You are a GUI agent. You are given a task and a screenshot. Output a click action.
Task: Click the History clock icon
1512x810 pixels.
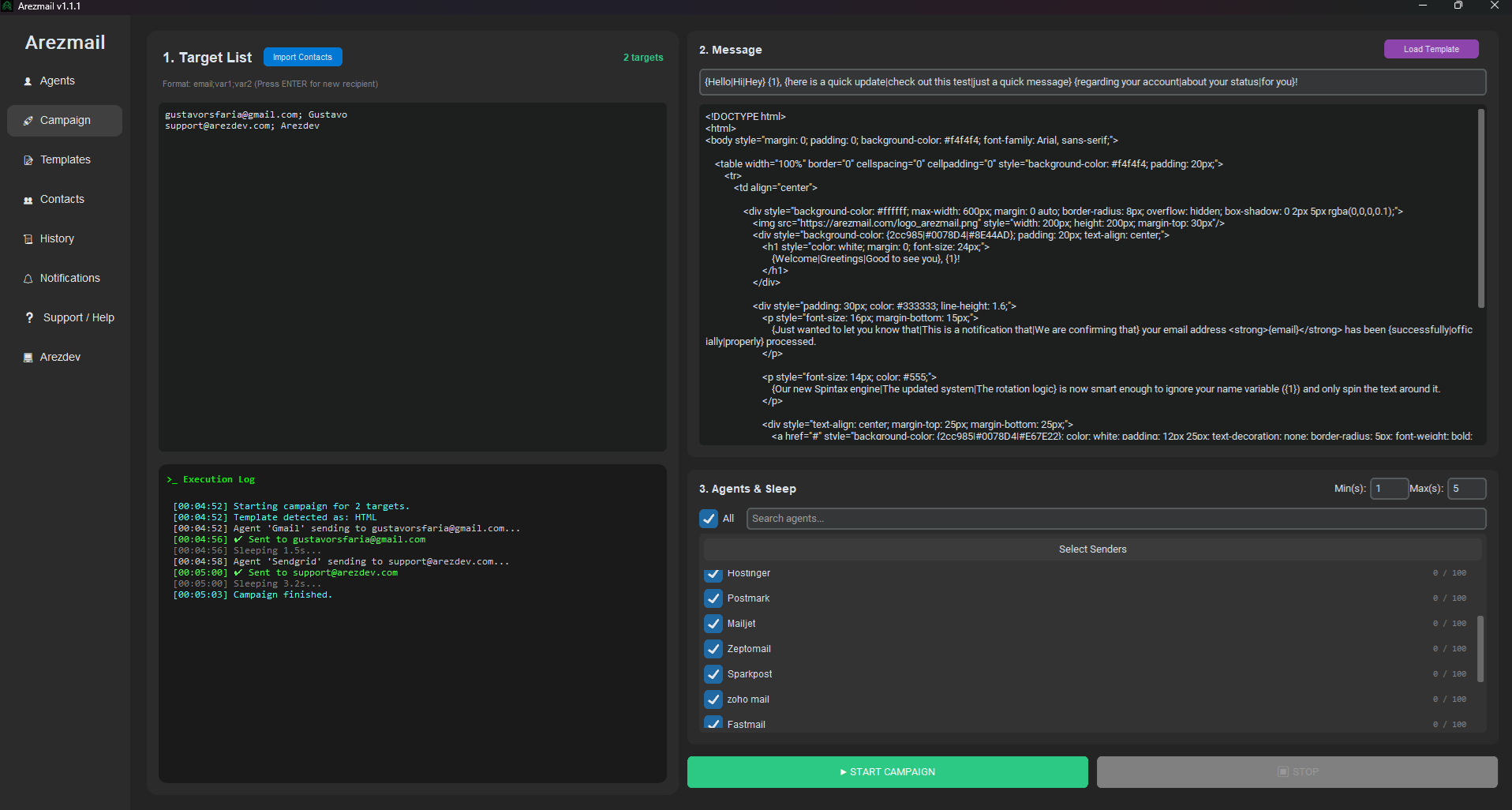click(28, 238)
